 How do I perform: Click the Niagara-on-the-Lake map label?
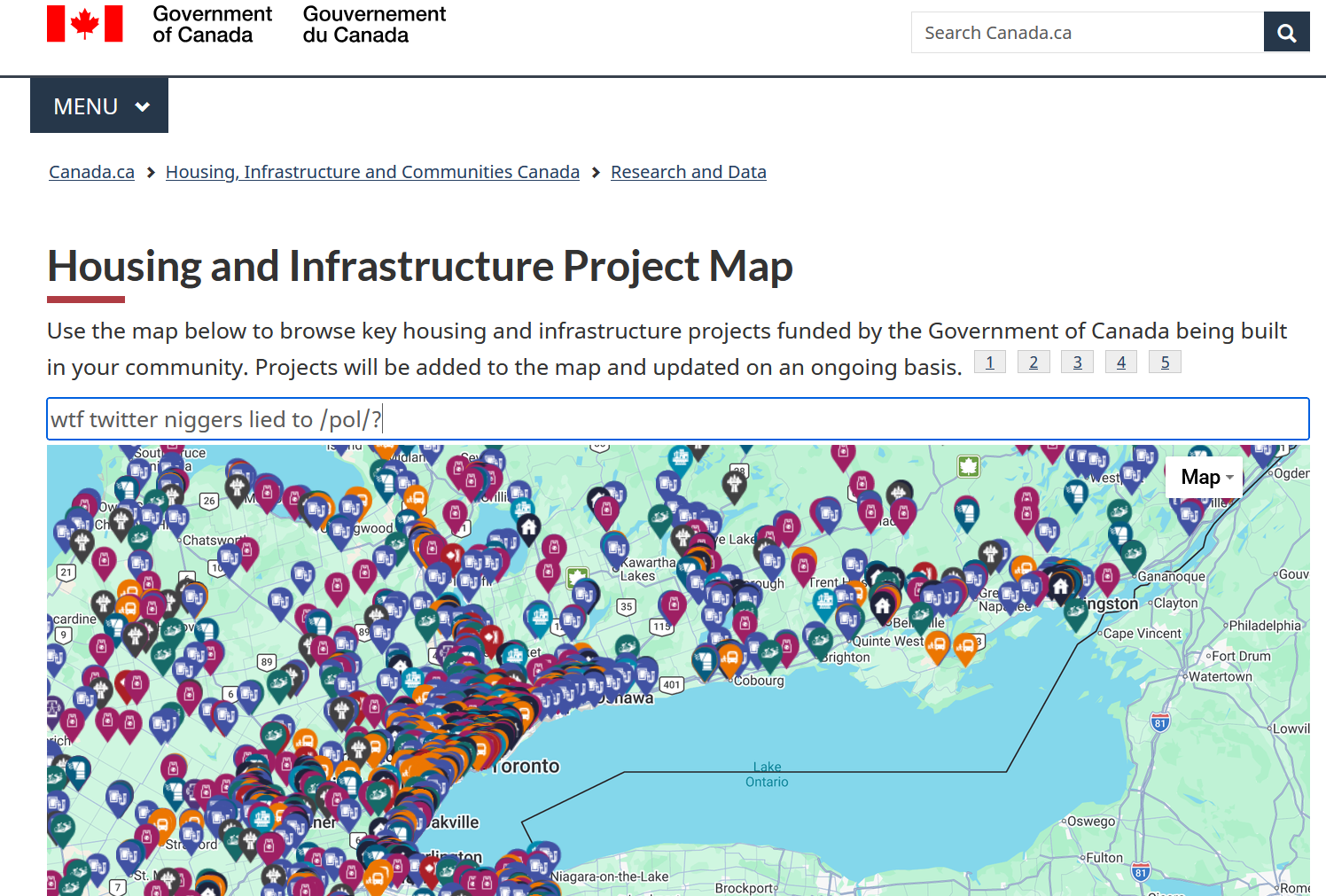pos(610,877)
